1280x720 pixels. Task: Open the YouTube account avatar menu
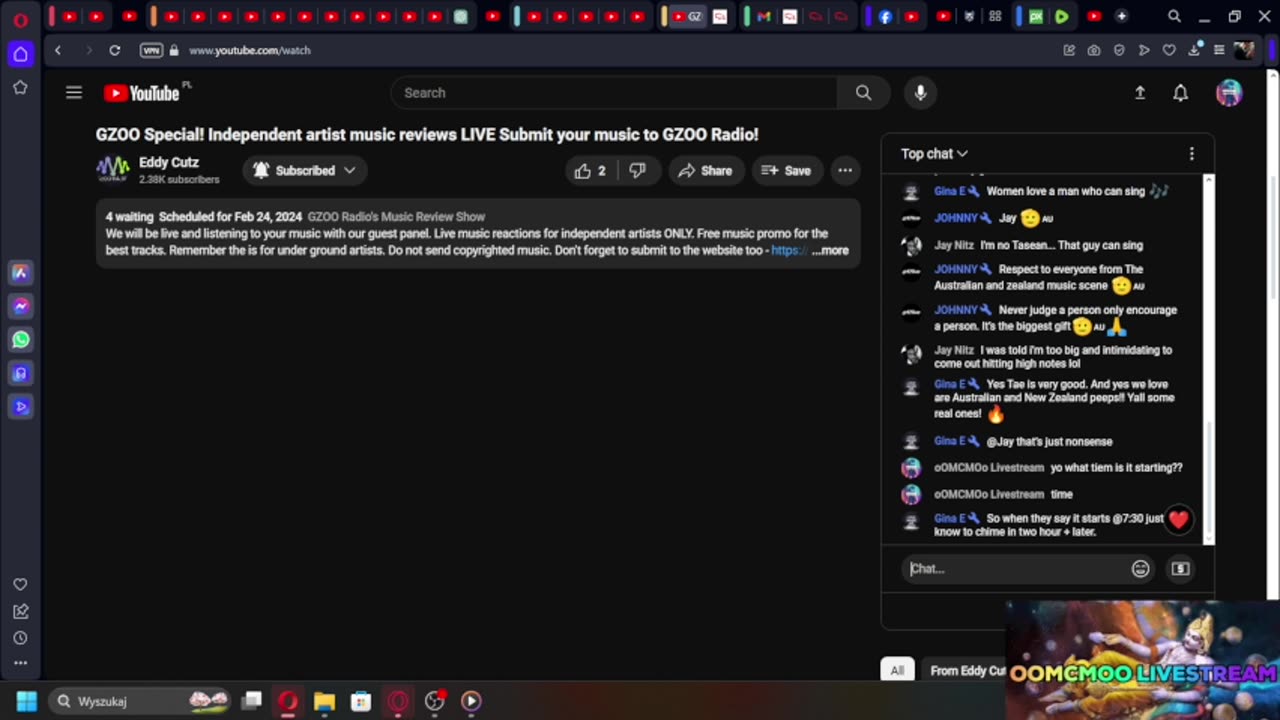[1229, 93]
